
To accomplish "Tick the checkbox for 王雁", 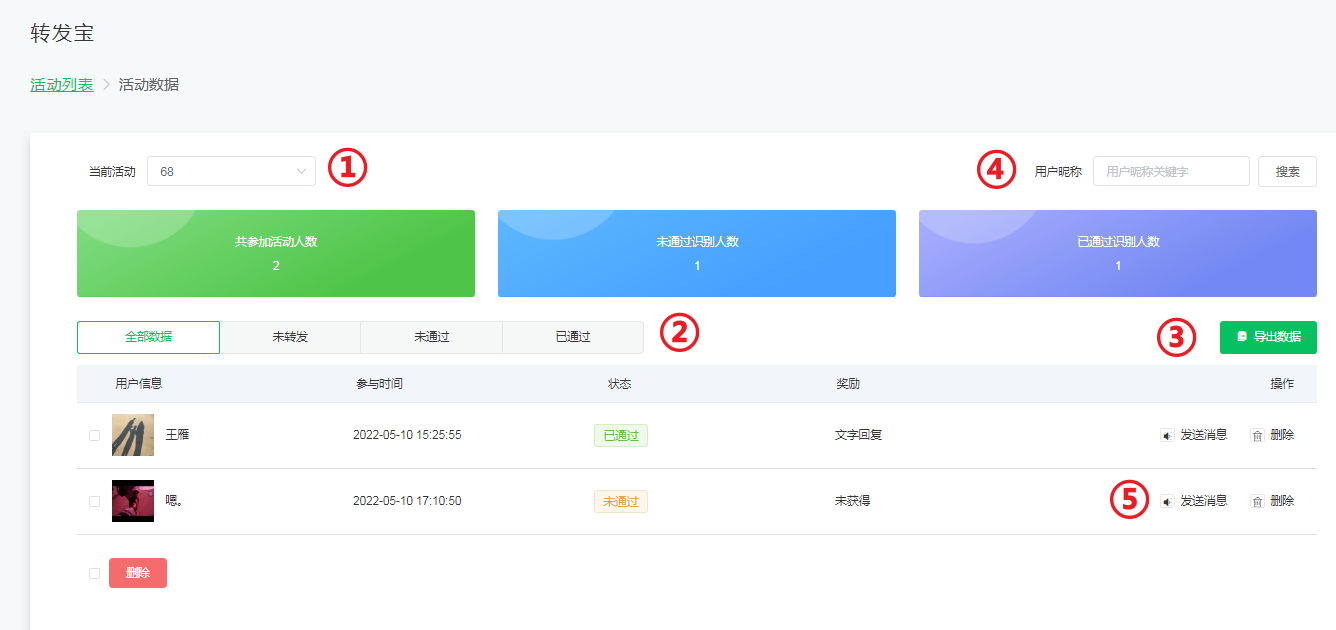I will 94,435.
